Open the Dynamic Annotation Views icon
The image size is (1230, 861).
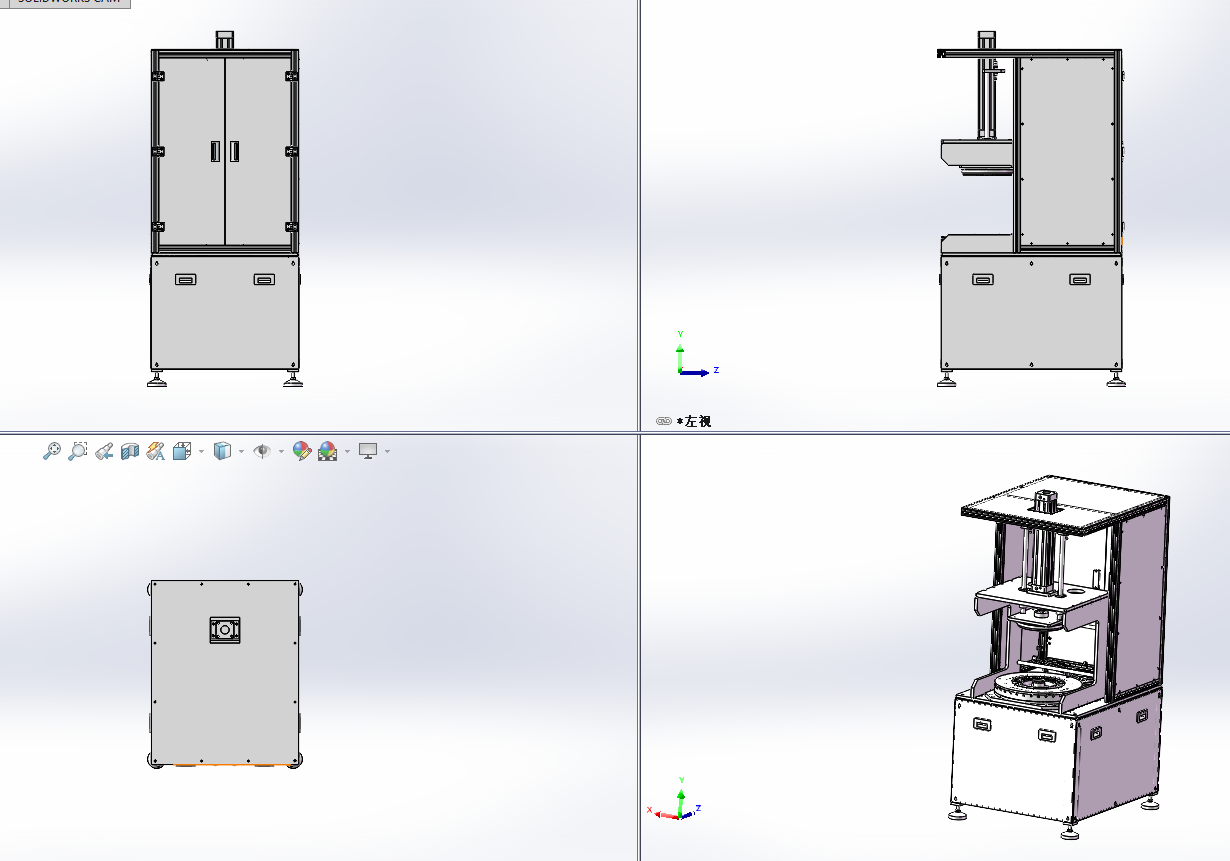pyautogui.click(x=155, y=451)
